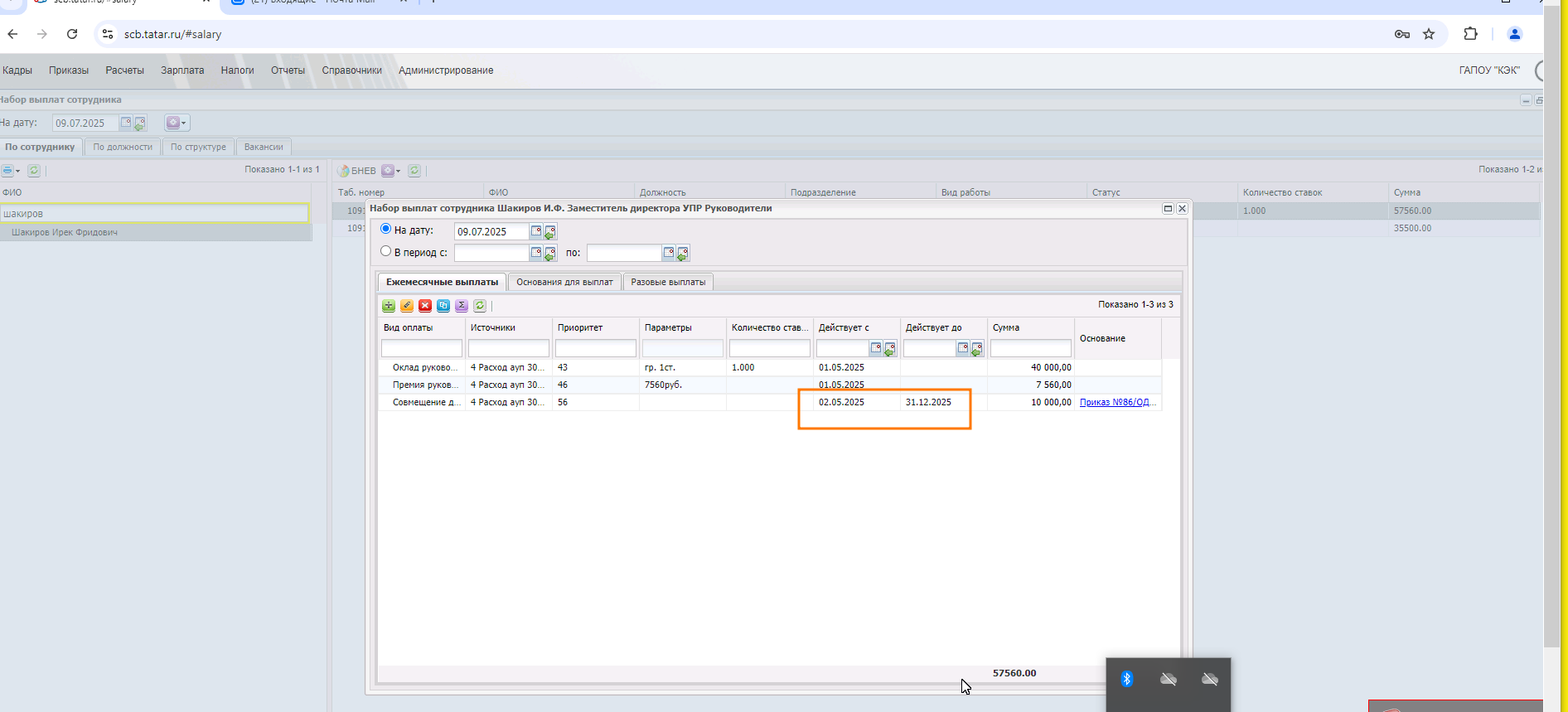Switch to 'Разовые выплаты' tab
1568x712 pixels.
click(668, 282)
